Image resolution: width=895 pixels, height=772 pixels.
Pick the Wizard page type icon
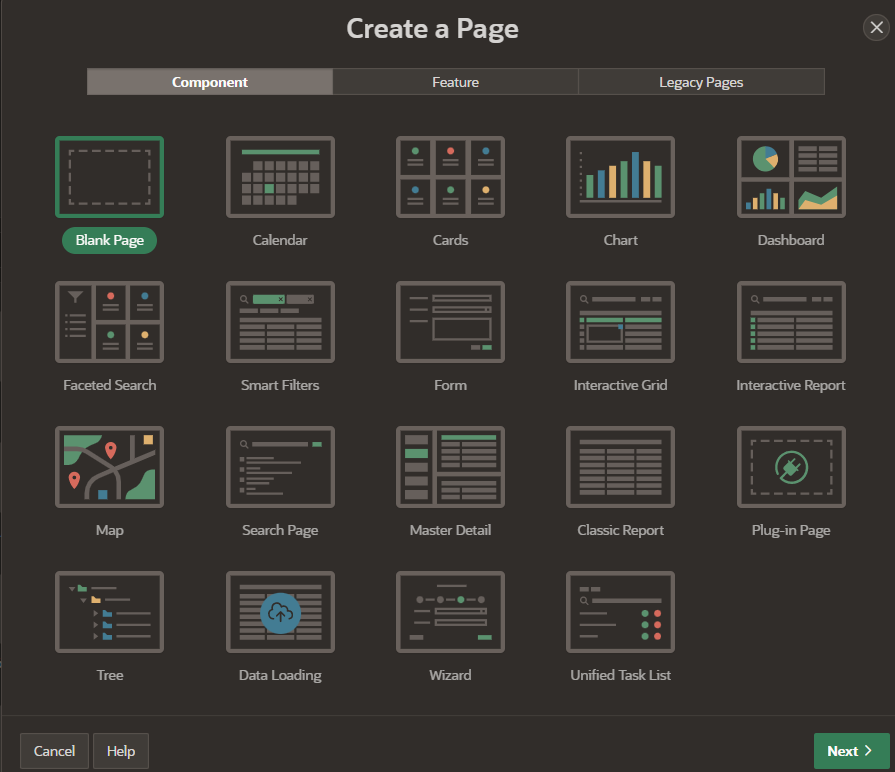[450, 612]
